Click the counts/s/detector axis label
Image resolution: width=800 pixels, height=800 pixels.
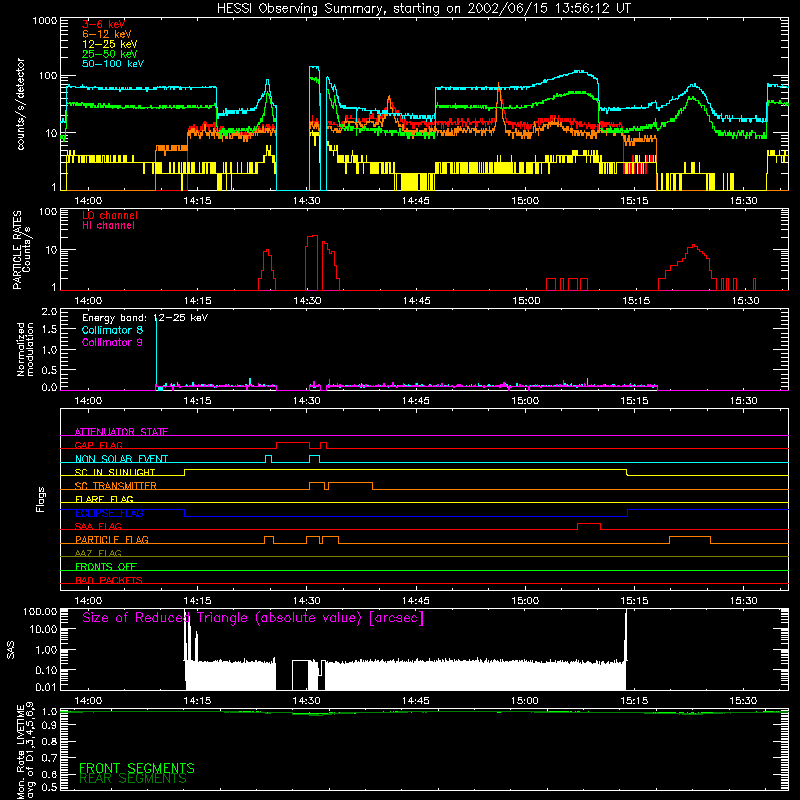(20, 104)
